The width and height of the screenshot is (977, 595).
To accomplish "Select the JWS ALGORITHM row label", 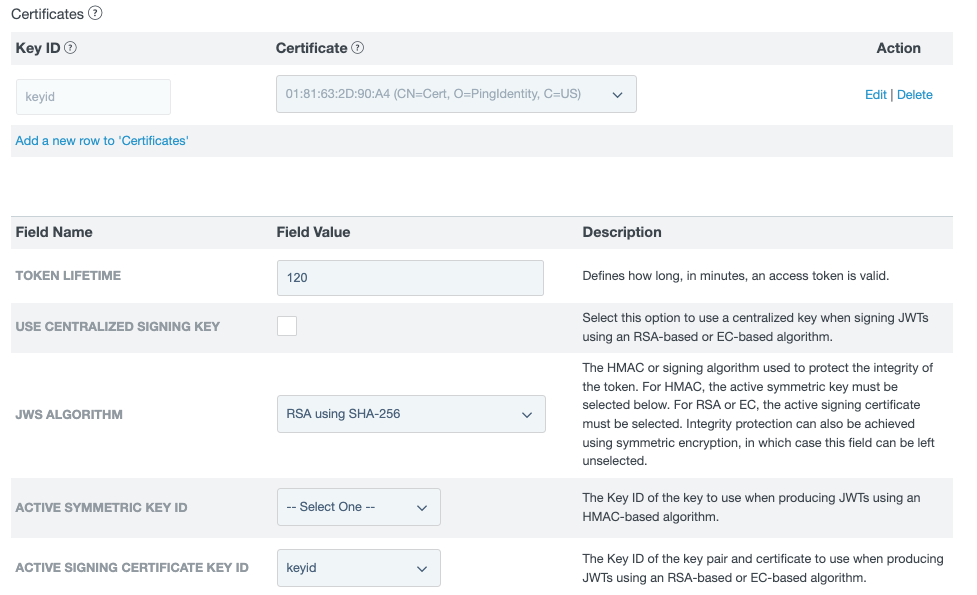I will [69, 414].
